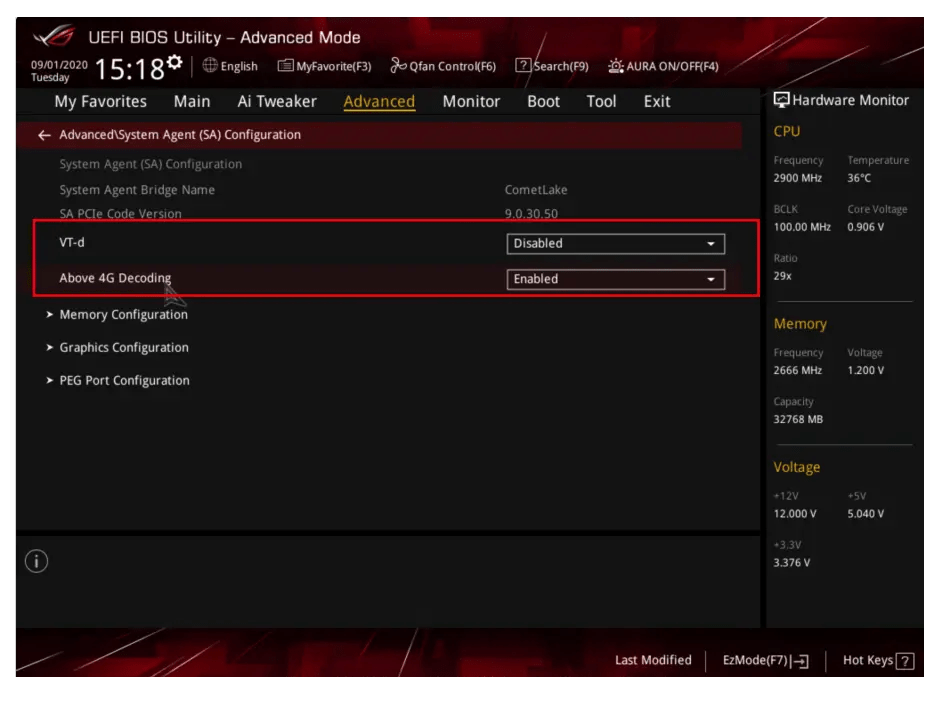Expand Graphics Configuration submenu
This screenshot has width=942, height=716.
pos(123,347)
